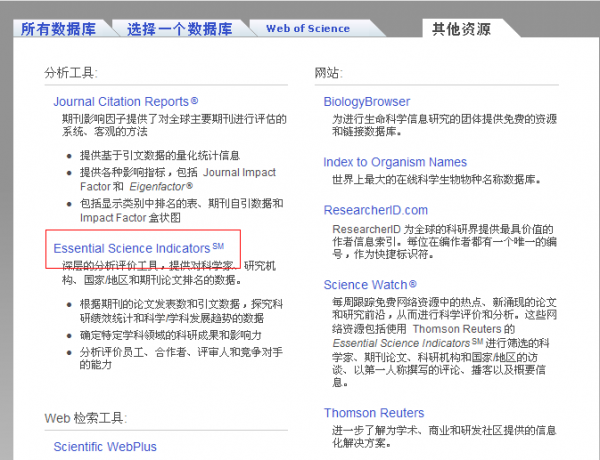Click ResearcherID description starting ResearcherID 为全球
600x460 pixels.
(x=444, y=241)
